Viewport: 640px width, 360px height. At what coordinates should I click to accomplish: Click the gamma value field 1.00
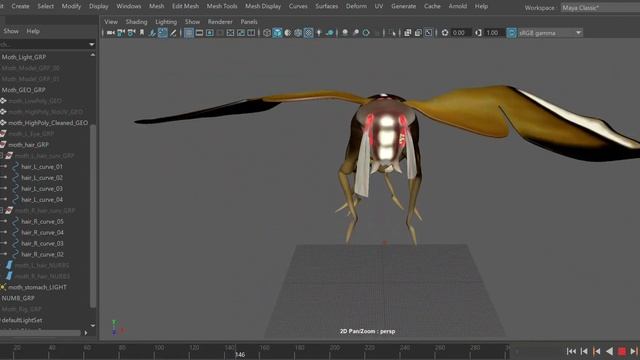(x=494, y=33)
